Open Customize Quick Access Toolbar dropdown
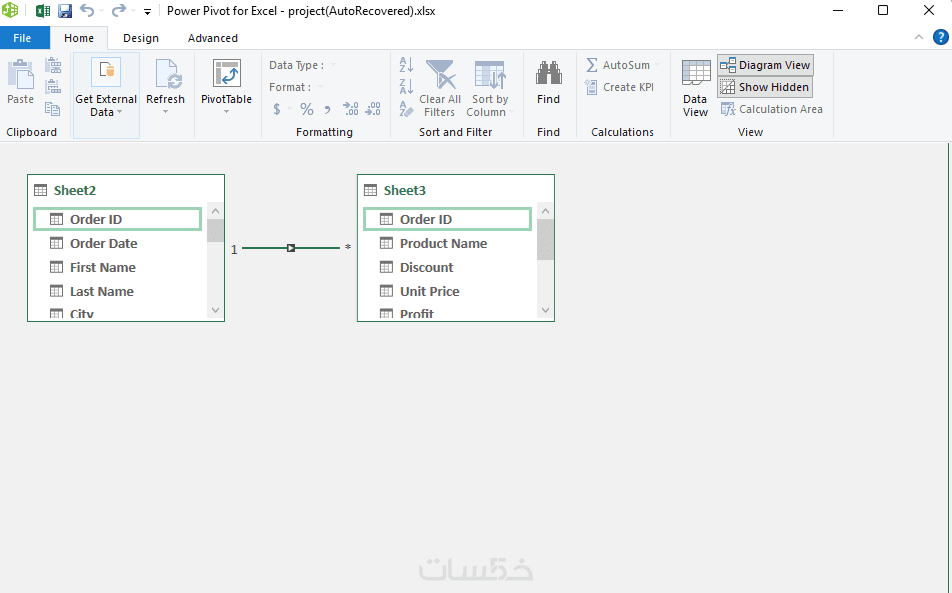 (x=147, y=12)
